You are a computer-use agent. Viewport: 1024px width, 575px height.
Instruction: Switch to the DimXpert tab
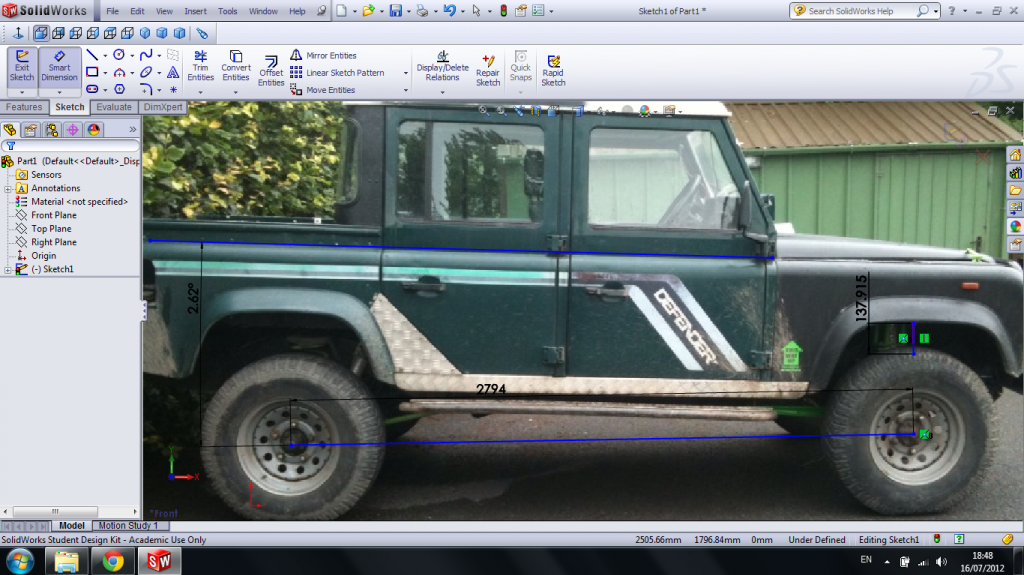[163, 107]
